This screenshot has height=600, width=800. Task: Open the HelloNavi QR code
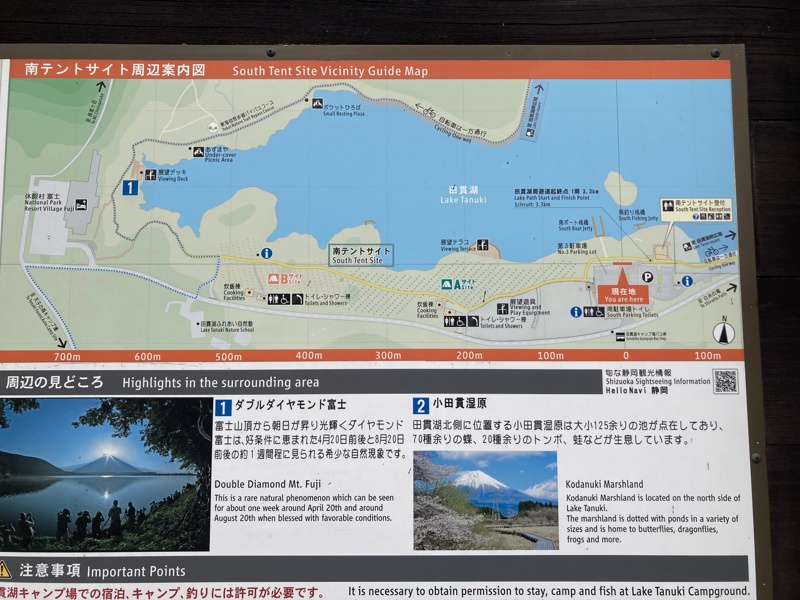click(x=726, y=381)
